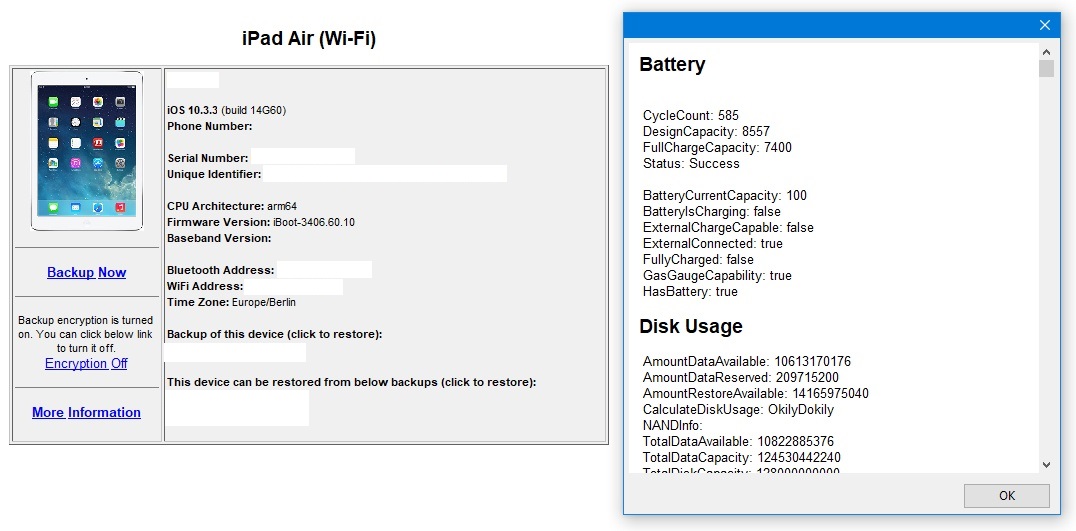Click the Bluetooth Address label
This screenshot has width=1076, height=531.
[x=221, y=270]
